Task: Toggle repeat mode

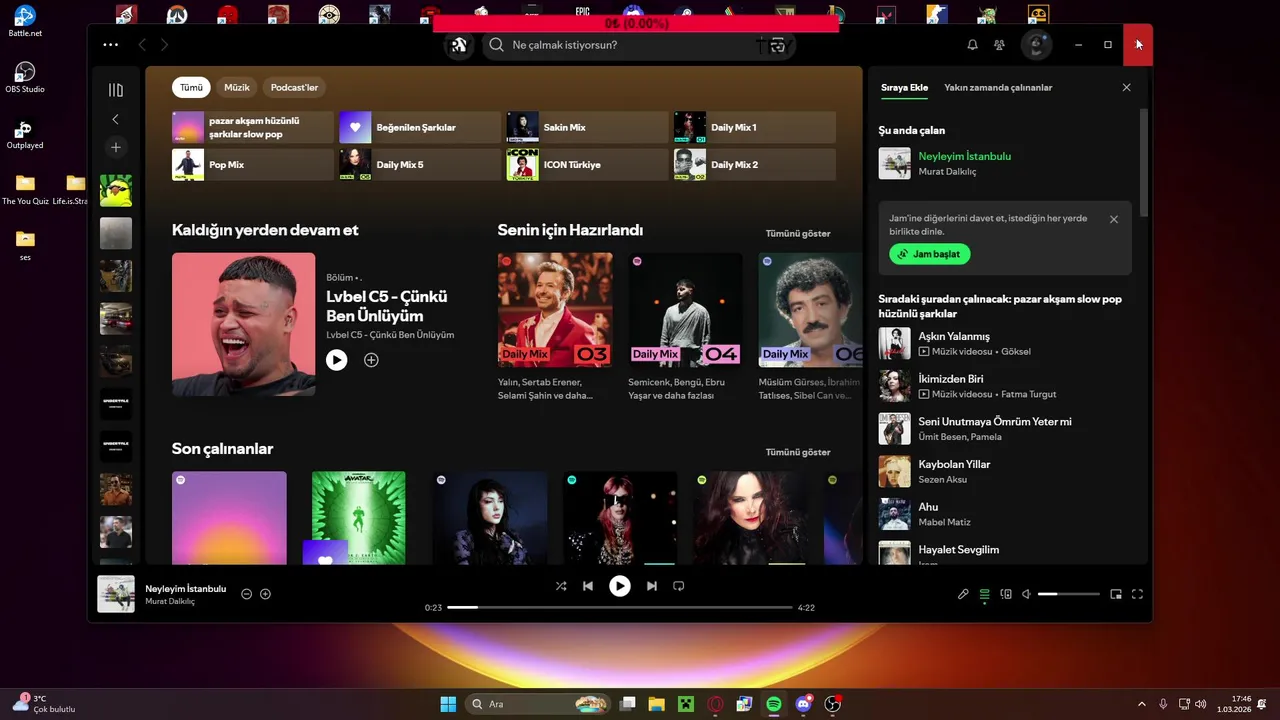Action: pos(679,586)
